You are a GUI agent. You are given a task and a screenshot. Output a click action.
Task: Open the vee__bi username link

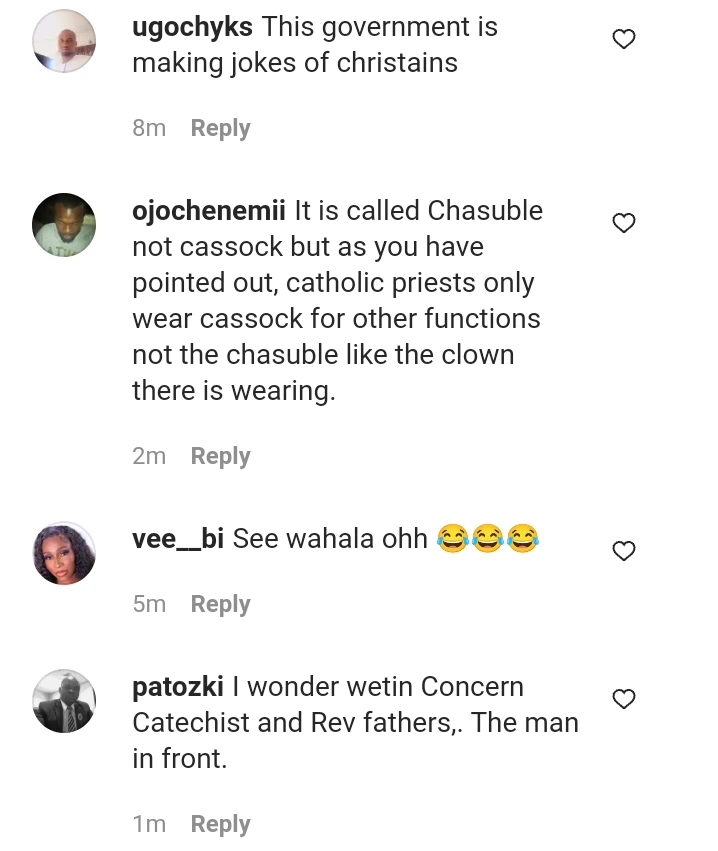pyautogui.click(x=178, y=539)
